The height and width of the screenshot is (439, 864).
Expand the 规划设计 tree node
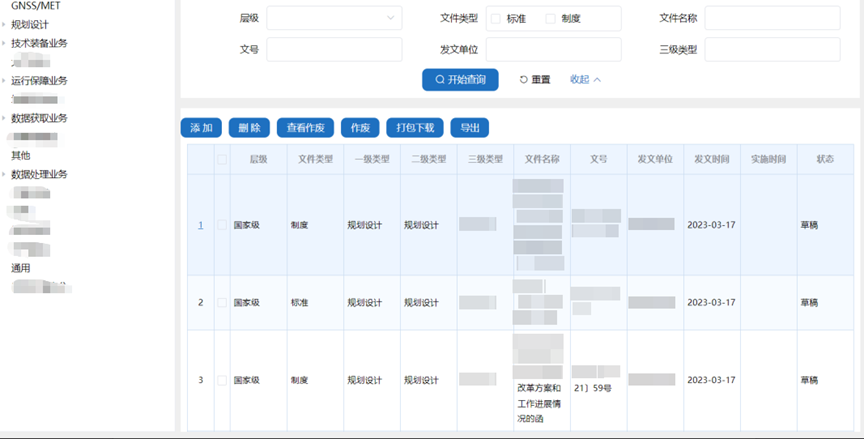coord(4,24)
